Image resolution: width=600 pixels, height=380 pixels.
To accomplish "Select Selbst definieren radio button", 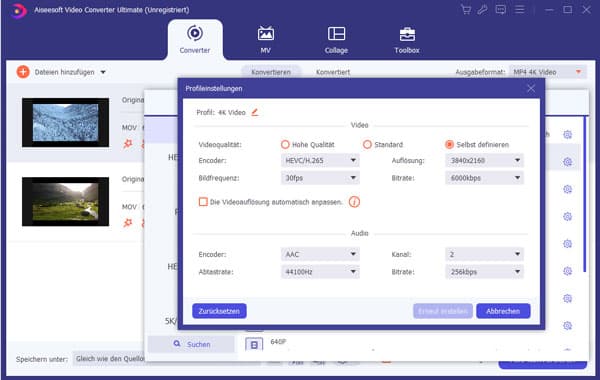I will tap(449, 144).
